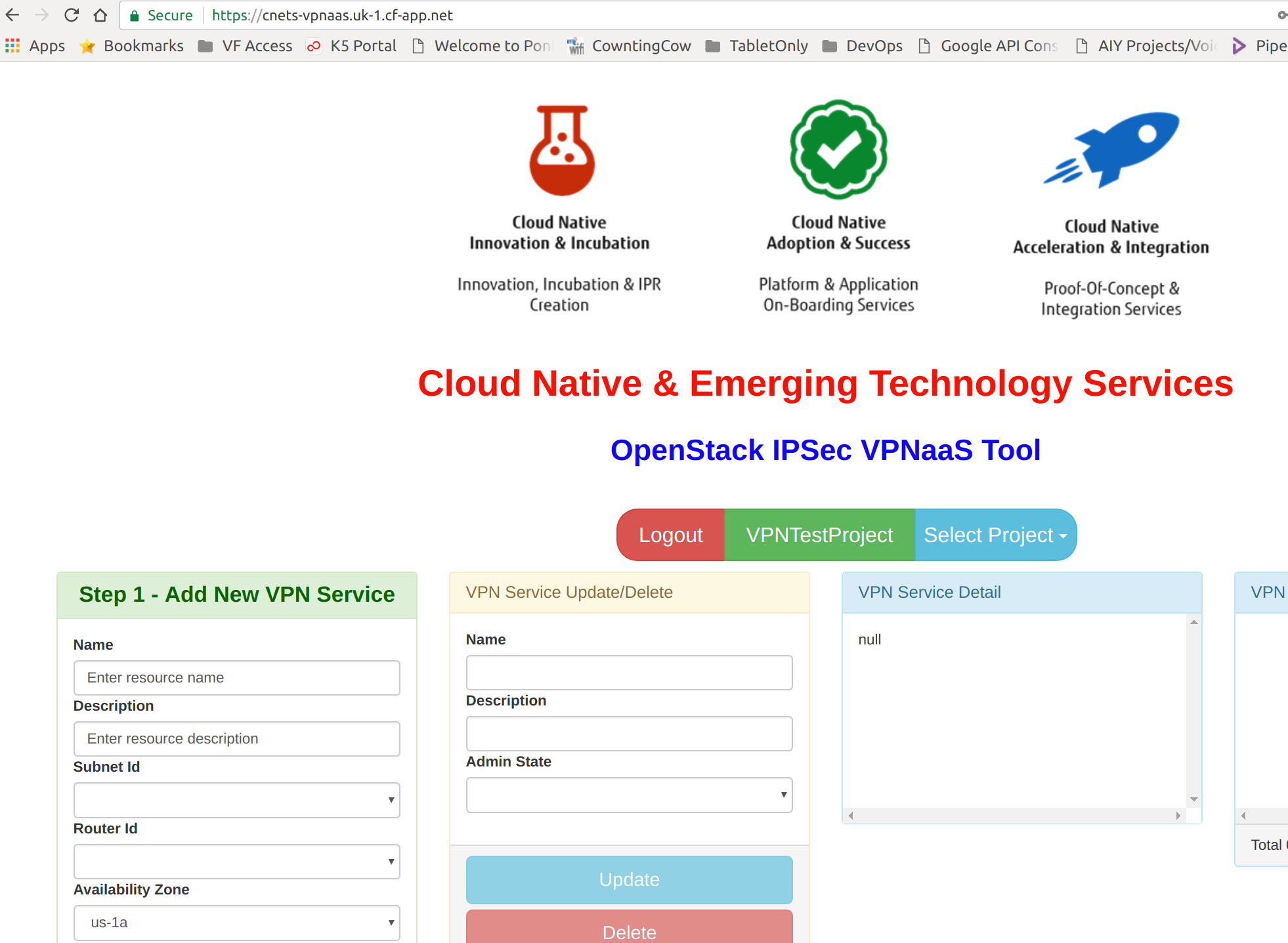Click the red flask Innovation & Incubation icon
Screen dimensions: 1288x943
pos(562,150)
